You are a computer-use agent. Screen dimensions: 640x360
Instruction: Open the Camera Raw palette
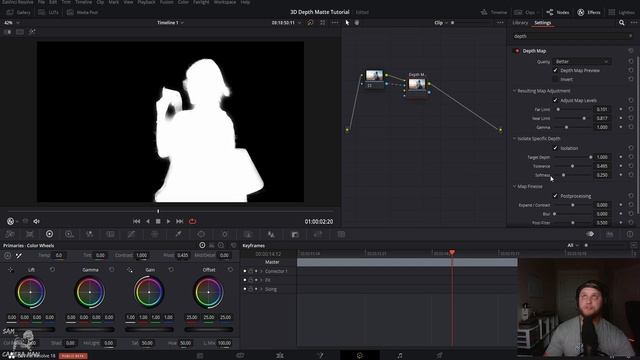tap(10, 234)
